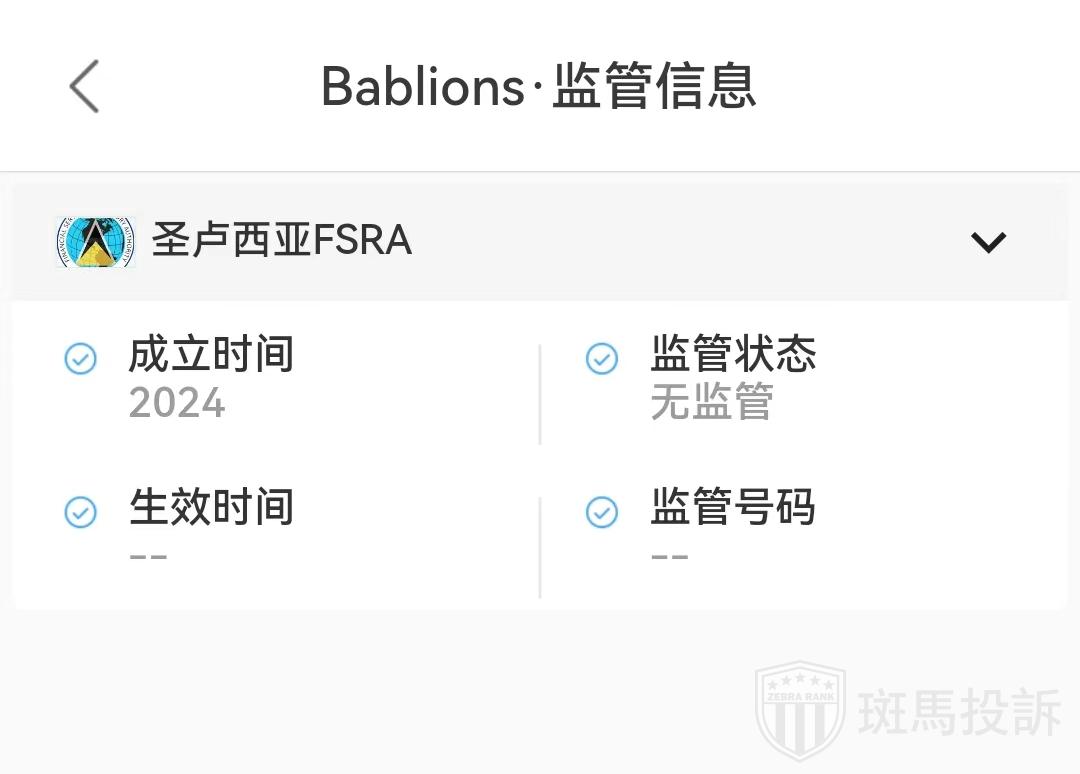This screenshot has height=774, width=1080.
Task: Click the 2024 establishment year value
Action: tap(177, 403)
